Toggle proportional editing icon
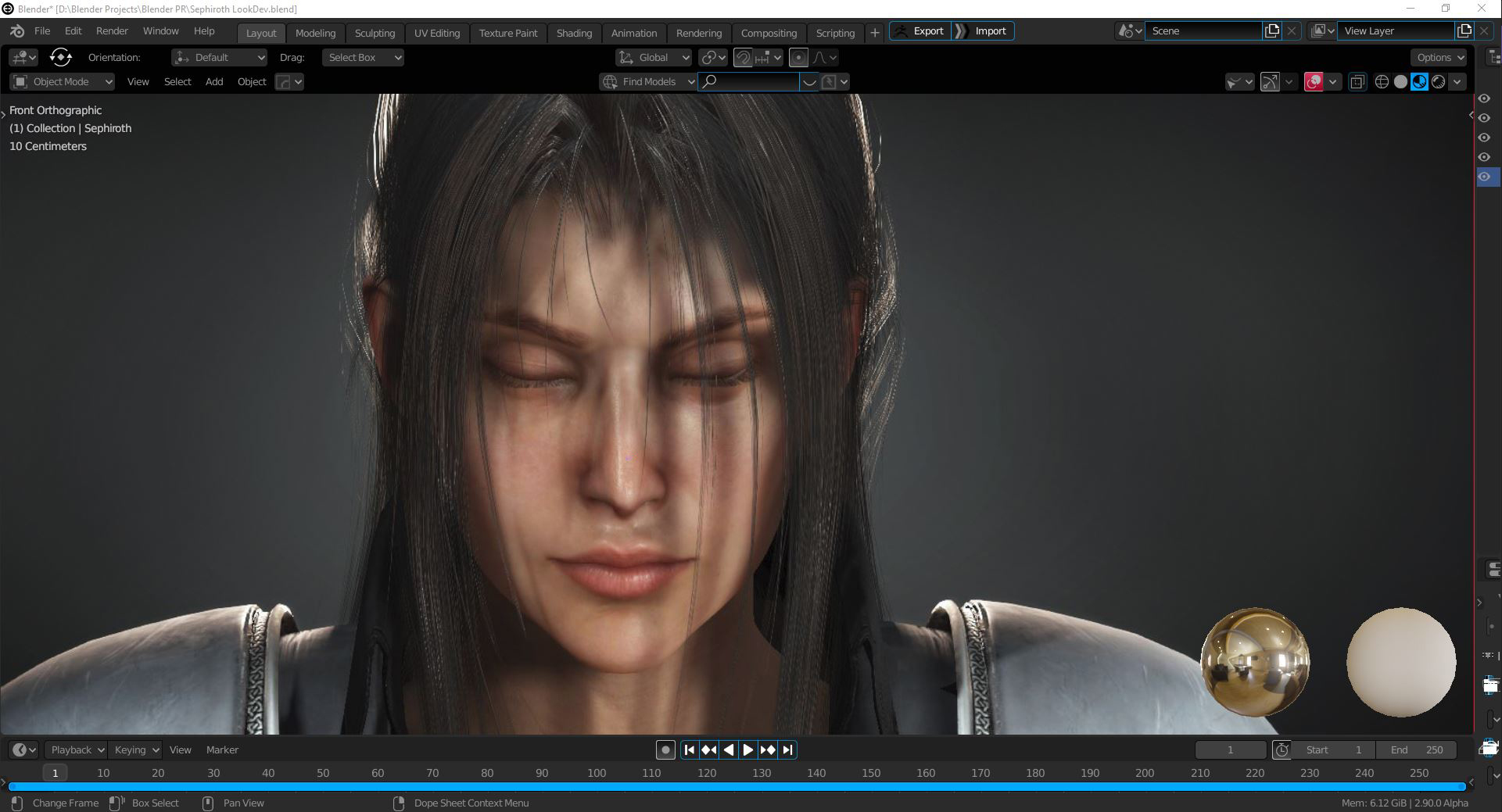 click(798, 57)
